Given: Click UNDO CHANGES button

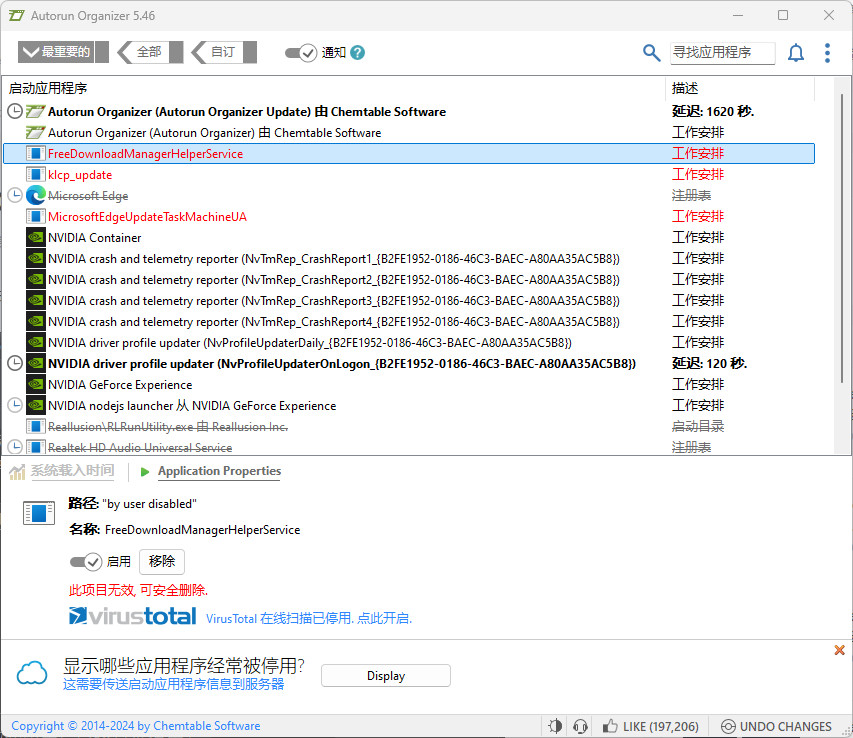Looking at the screenshot, I should coord(776,727).
